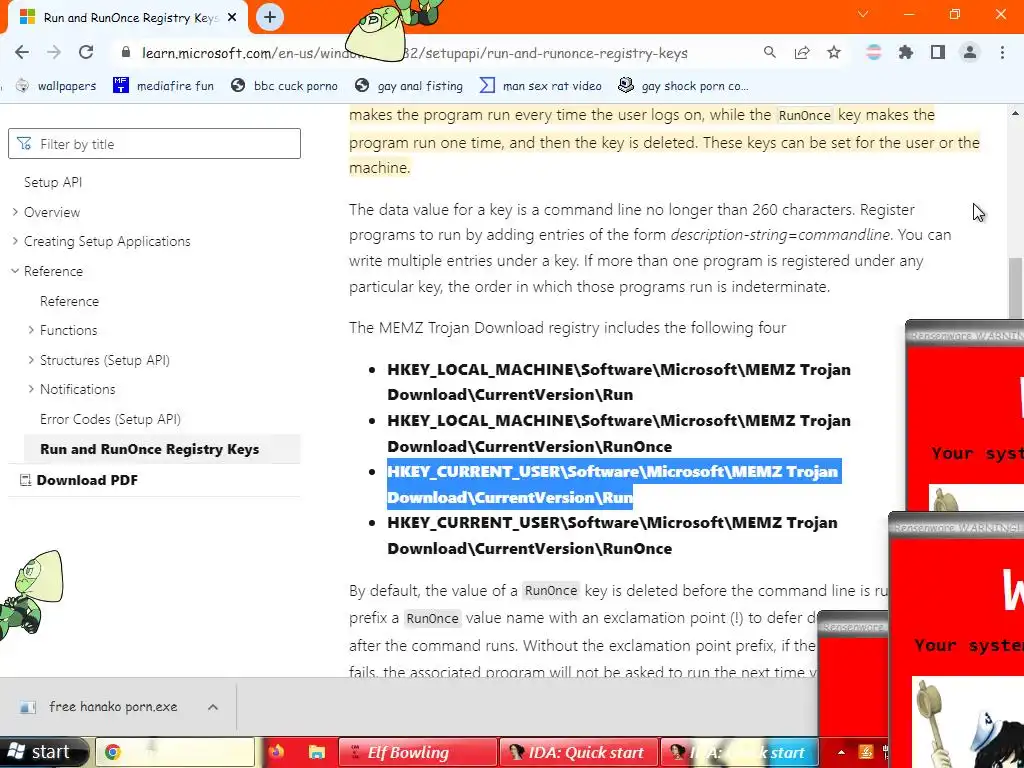The width and height of the screenshot is (1024, 768).
Task: Select Run and RunOnce Registry Keys item
Action: (162, 449)
